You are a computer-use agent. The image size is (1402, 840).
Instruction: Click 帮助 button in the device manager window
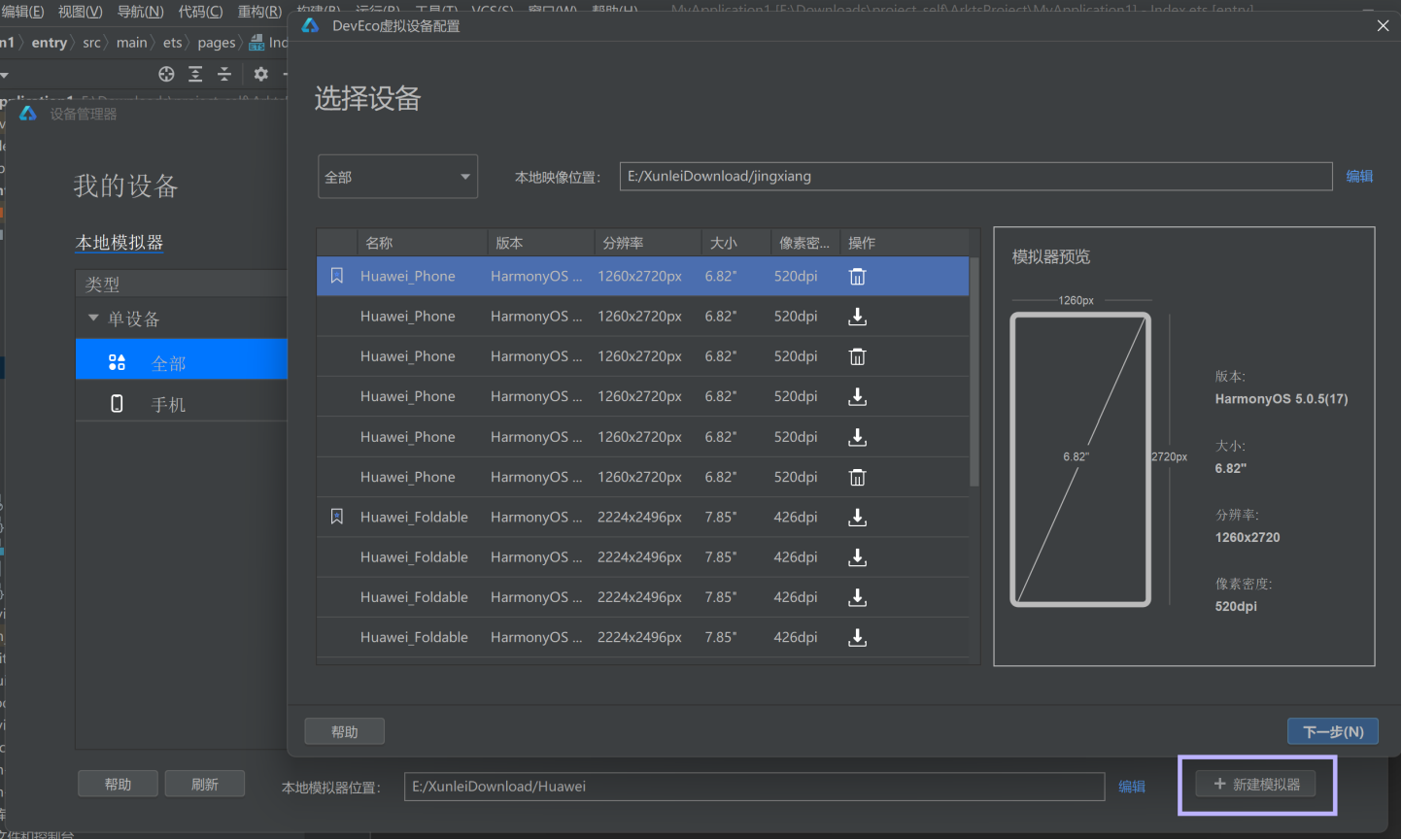pyautogui.click(x=118, y=784)
